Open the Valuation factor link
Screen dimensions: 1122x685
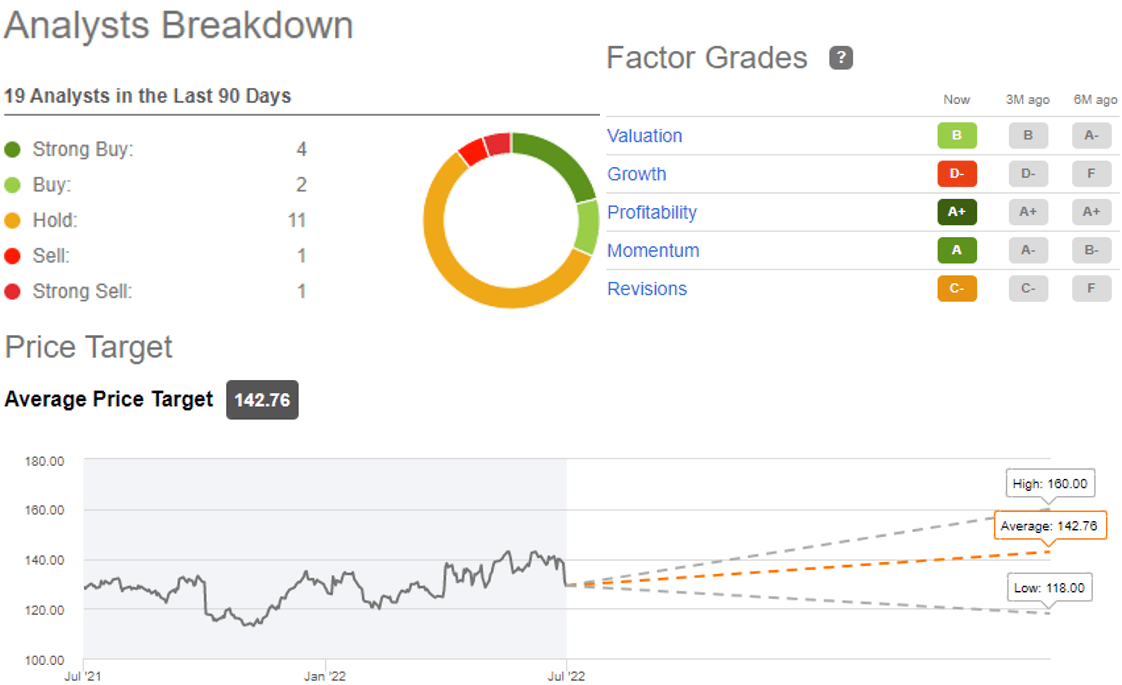(x=645, y=136)
